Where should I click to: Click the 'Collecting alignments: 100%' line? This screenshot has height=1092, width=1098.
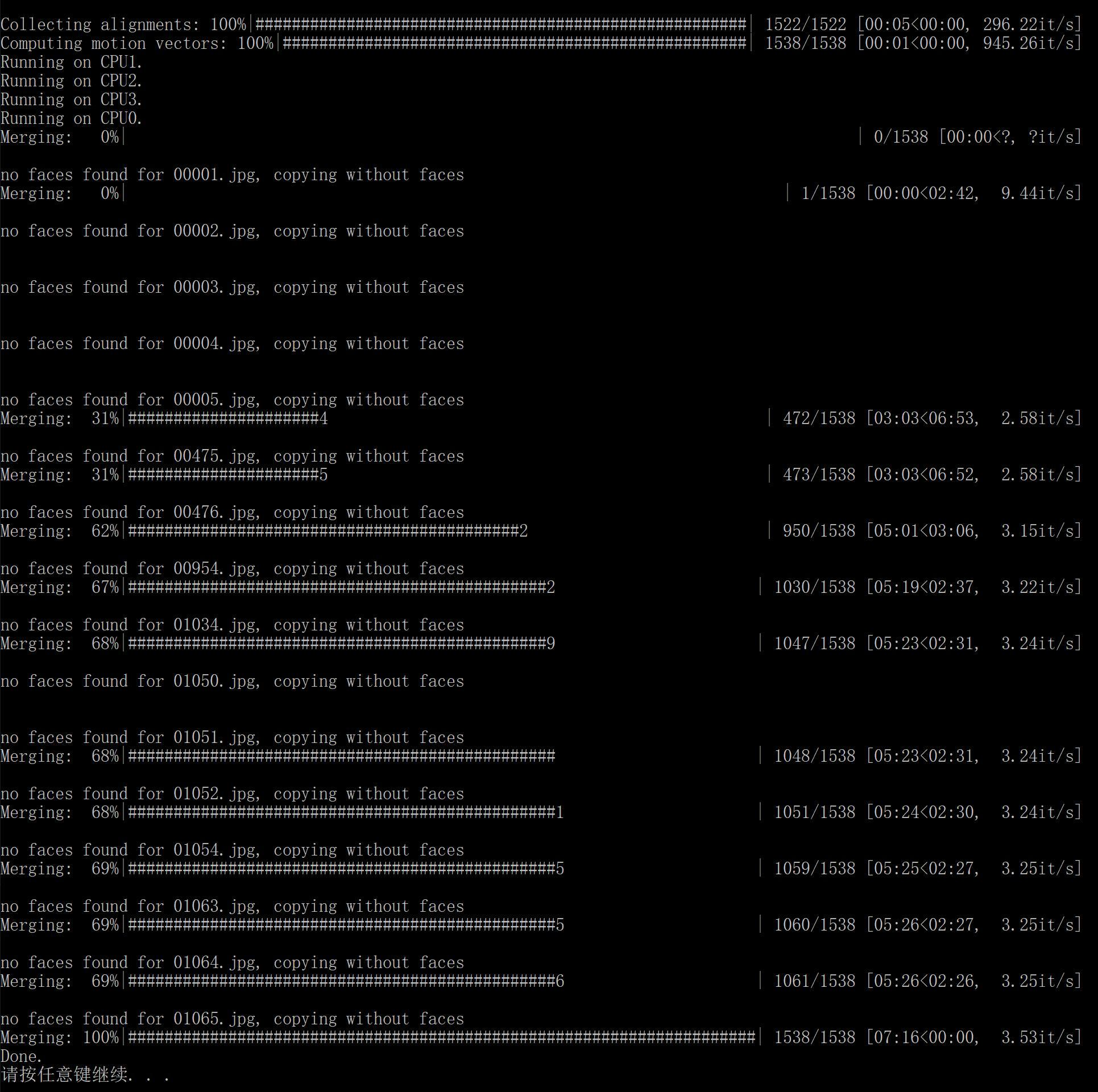[x=540, y=24]
